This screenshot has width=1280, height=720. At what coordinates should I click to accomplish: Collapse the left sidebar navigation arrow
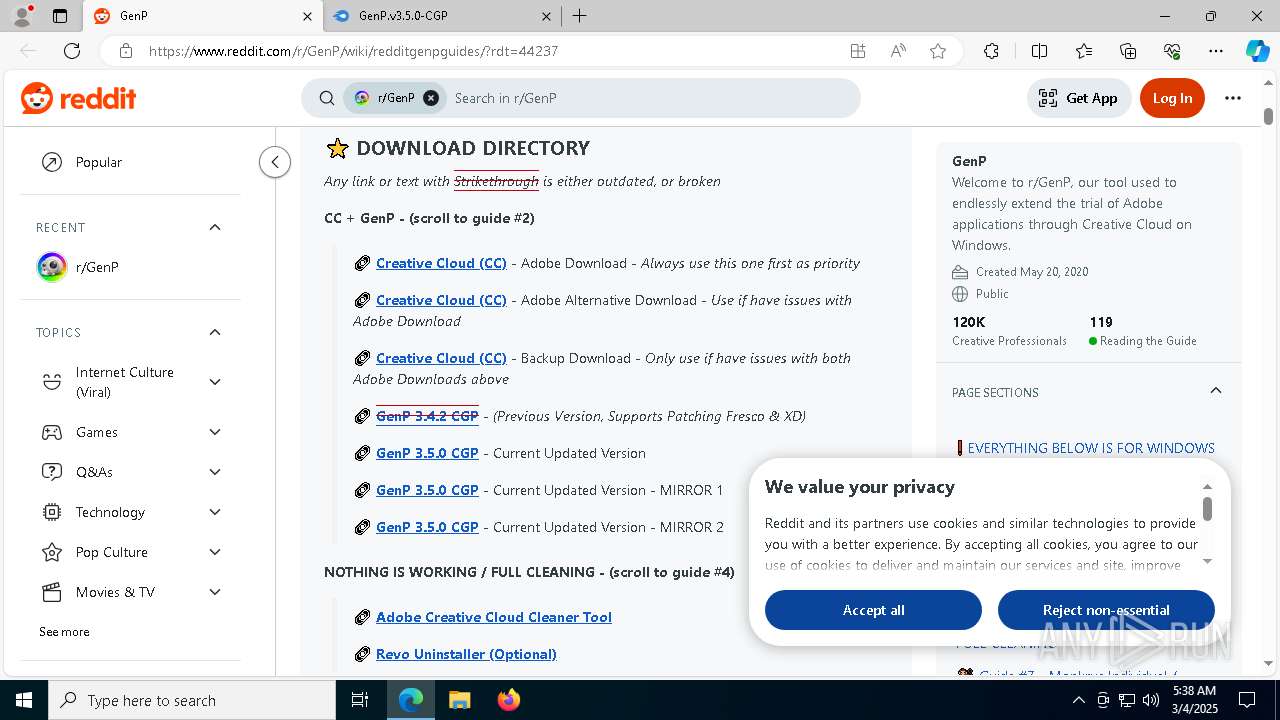275,162
